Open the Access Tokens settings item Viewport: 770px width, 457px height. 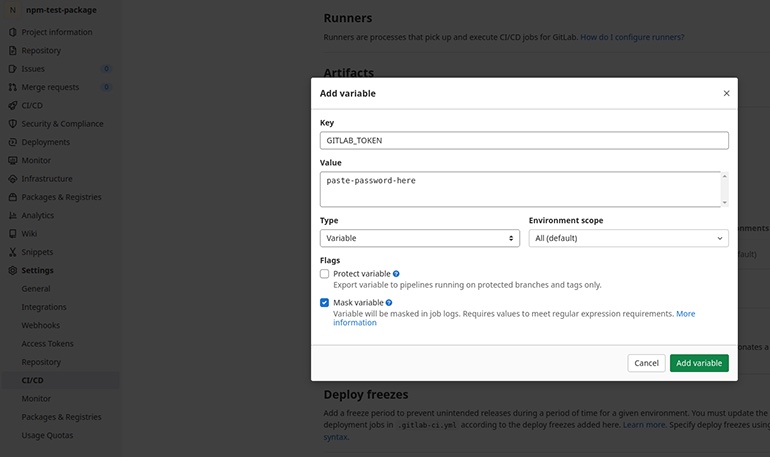(48, 344)
